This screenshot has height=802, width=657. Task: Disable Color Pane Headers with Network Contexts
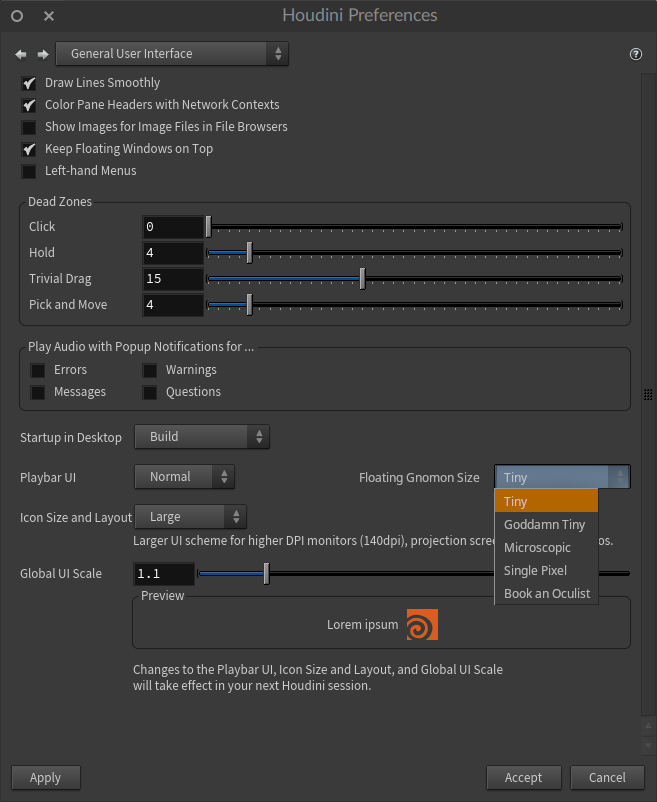[29, 105]
